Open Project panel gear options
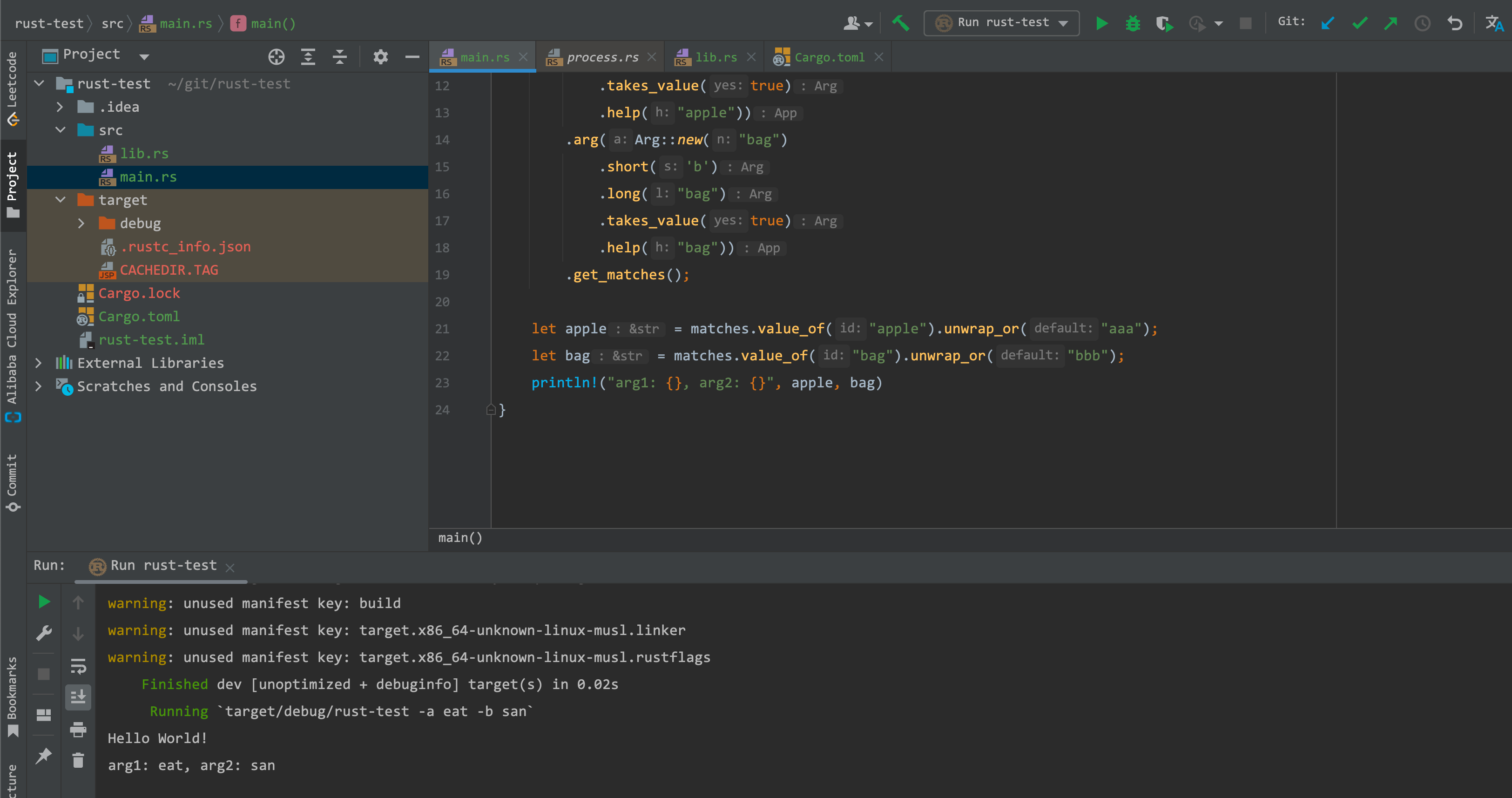The height and width of the screenshot is (798, 1512). [380, 56]
